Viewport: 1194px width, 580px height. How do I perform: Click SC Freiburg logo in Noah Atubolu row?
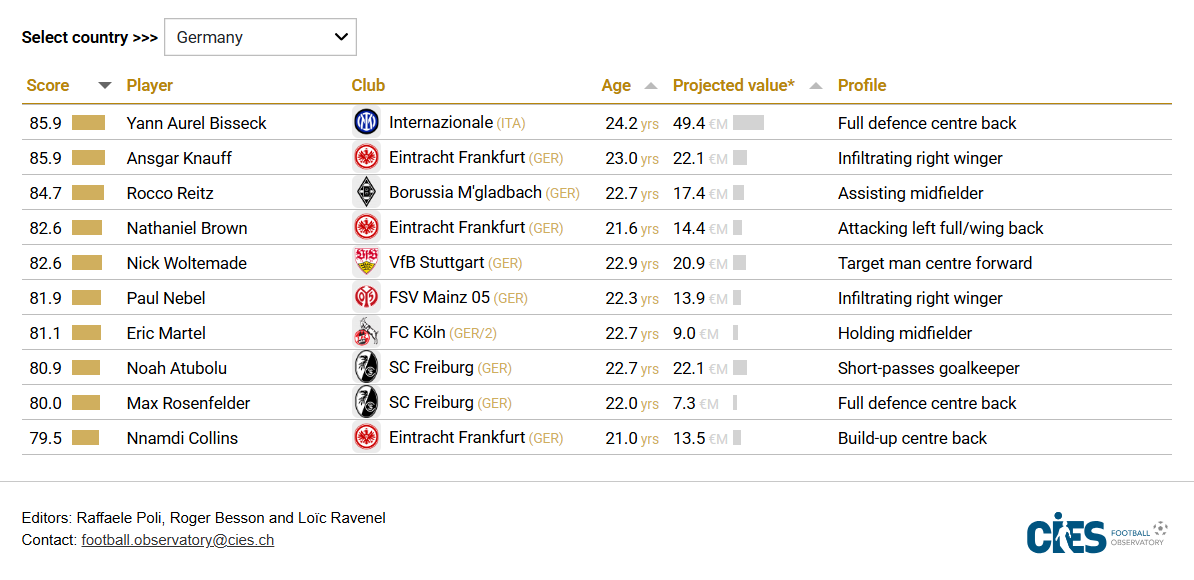(366, 368)
